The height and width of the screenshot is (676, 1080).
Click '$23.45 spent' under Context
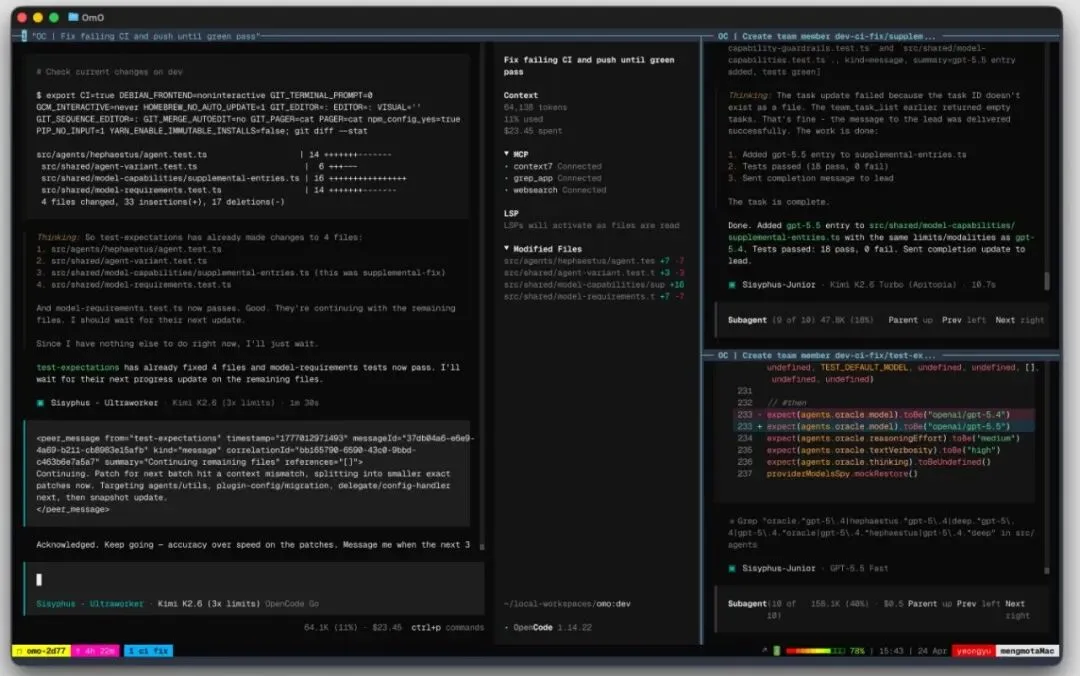(532, 130)
